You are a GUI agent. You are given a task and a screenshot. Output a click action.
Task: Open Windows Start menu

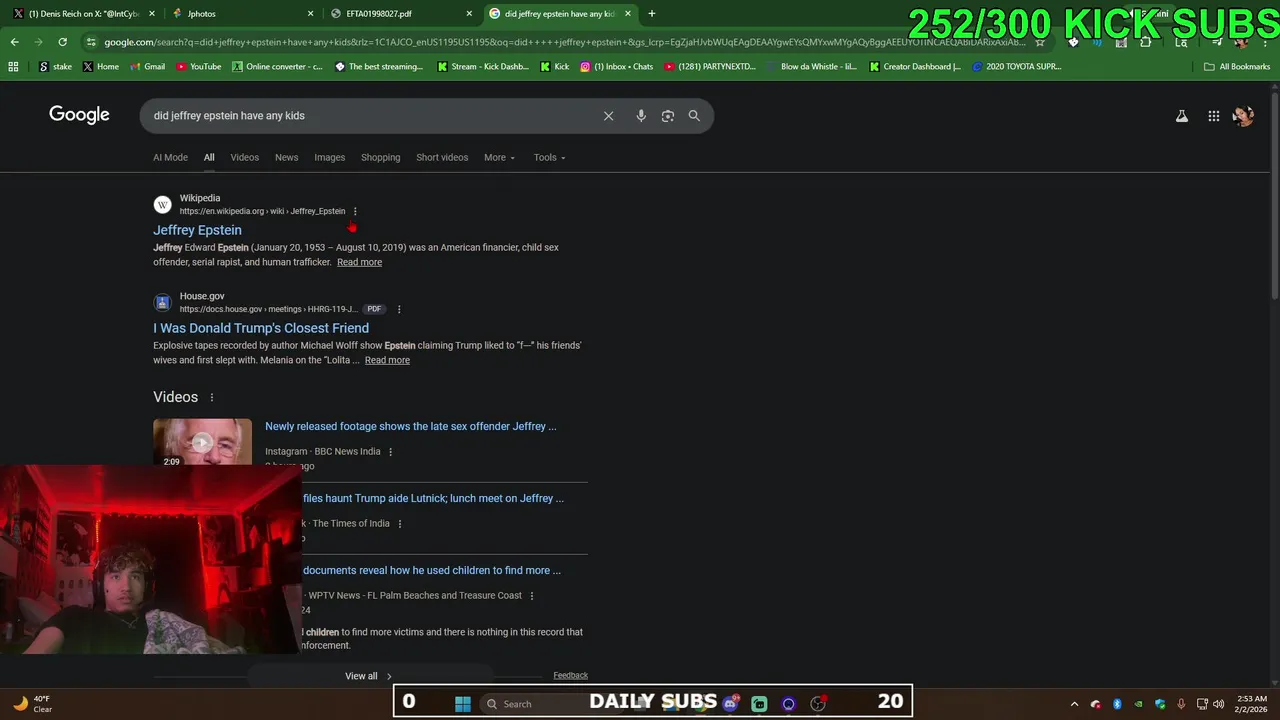tap(463, 704)
